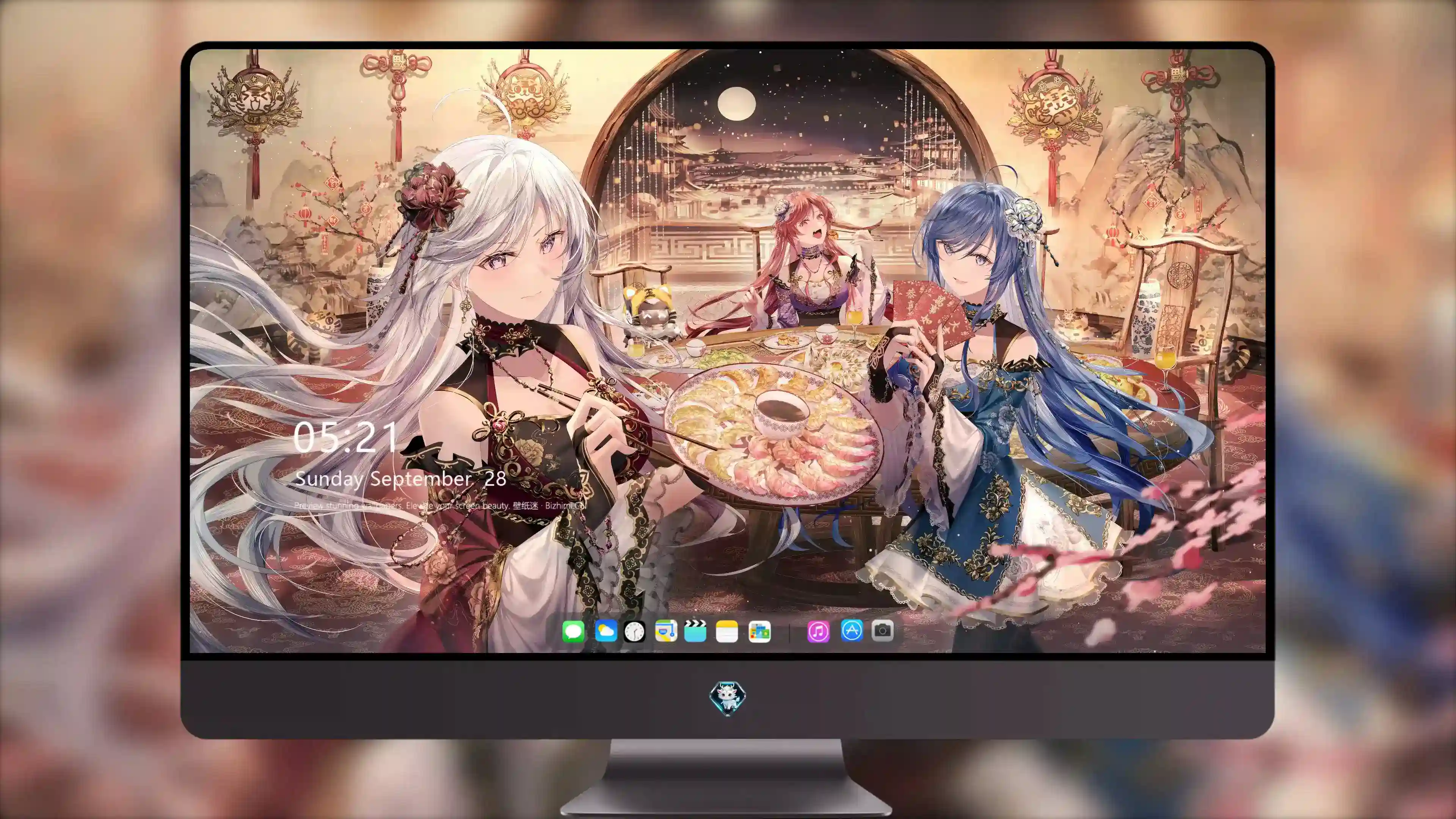Image resolution: width=1456 pixels, height=819 pixels.
Task: Click the dragon logo on the monitor chin
Action: tap(728, 698)
